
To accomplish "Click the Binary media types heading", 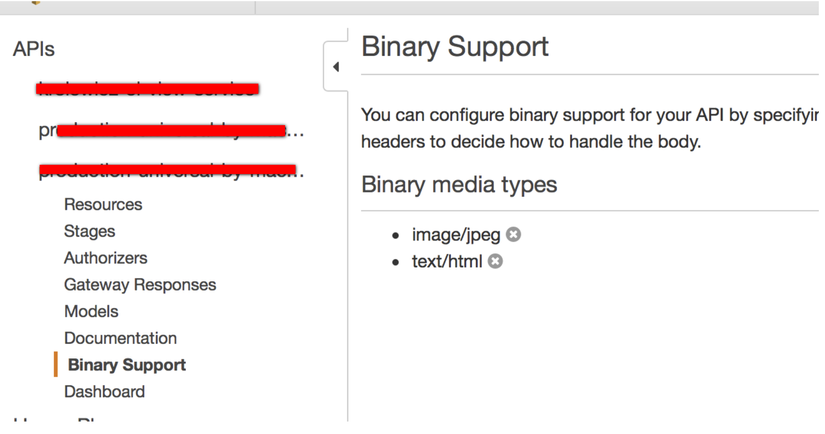I will (x=459, y=185).
